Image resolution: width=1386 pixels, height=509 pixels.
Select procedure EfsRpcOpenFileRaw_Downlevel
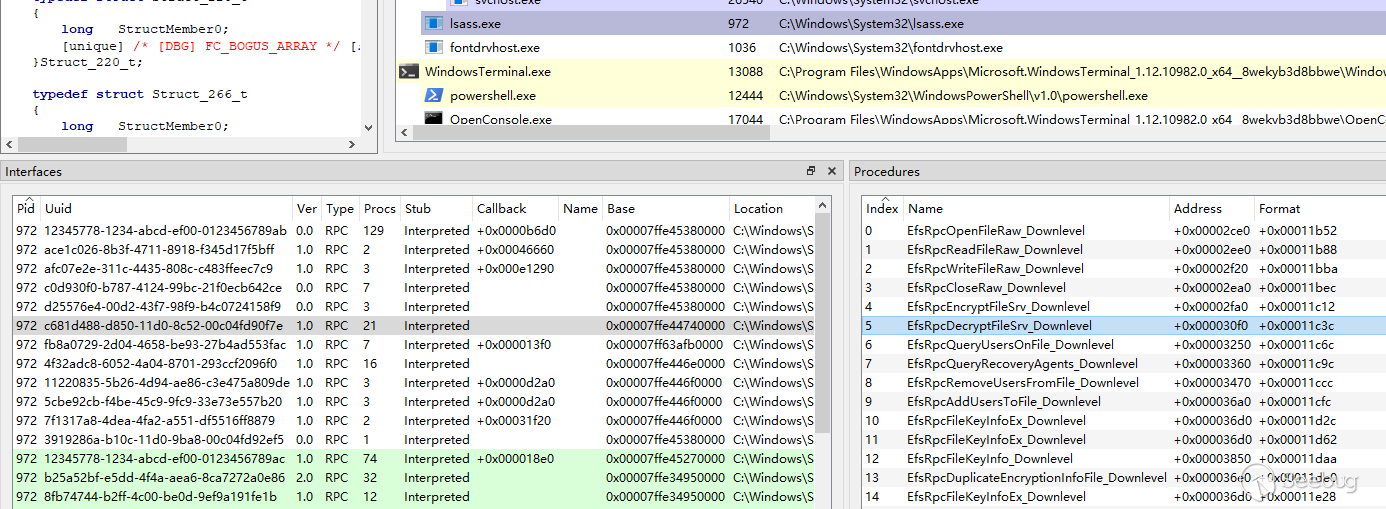(x=996, y=230)
